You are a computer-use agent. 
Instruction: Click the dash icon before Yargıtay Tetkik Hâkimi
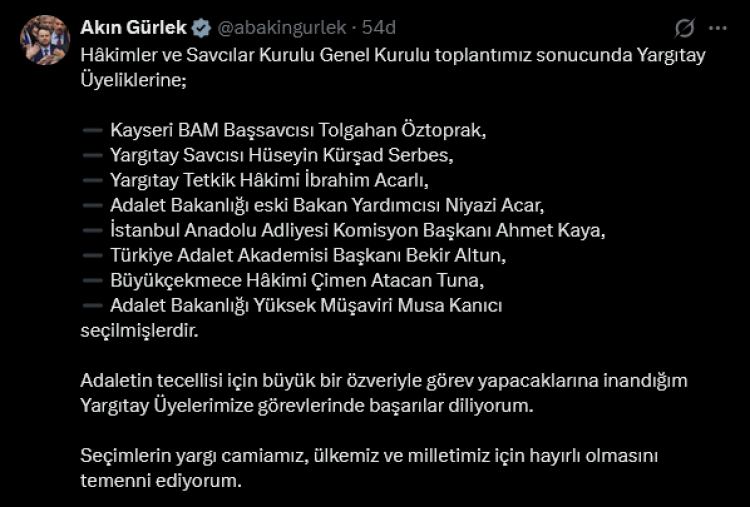tap(91, 181)
